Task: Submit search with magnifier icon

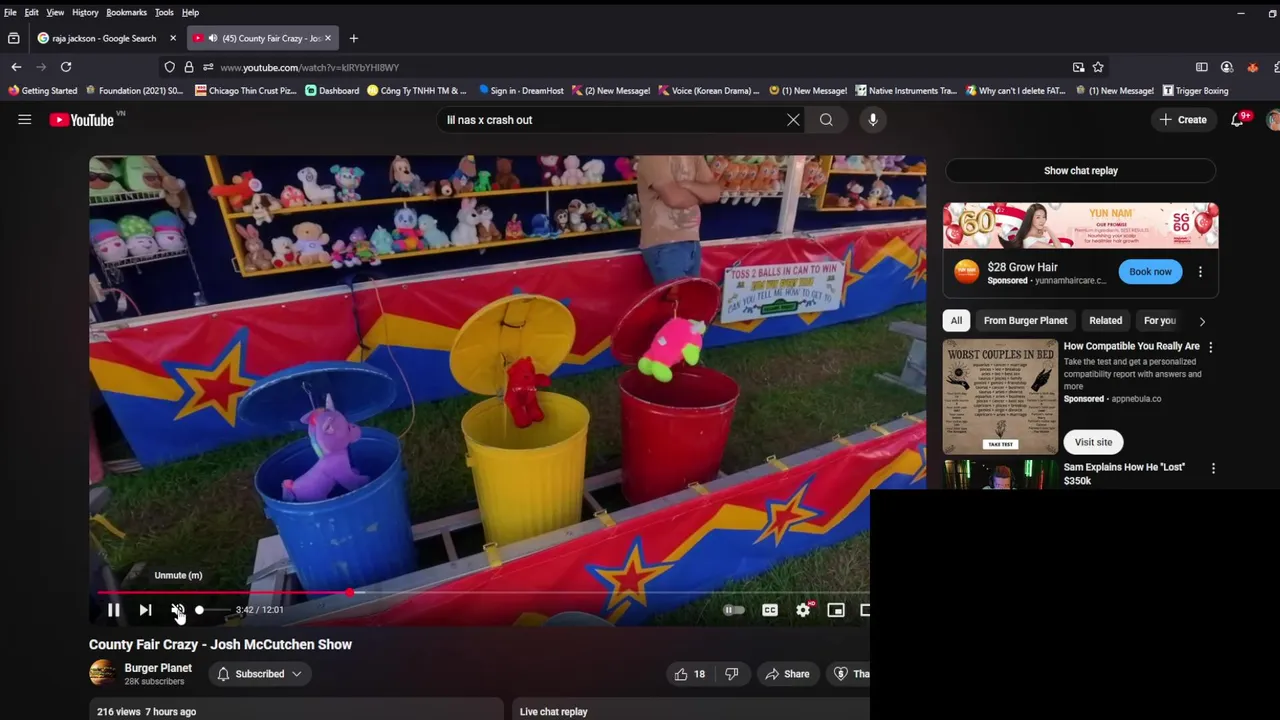Action: (826, 120)
